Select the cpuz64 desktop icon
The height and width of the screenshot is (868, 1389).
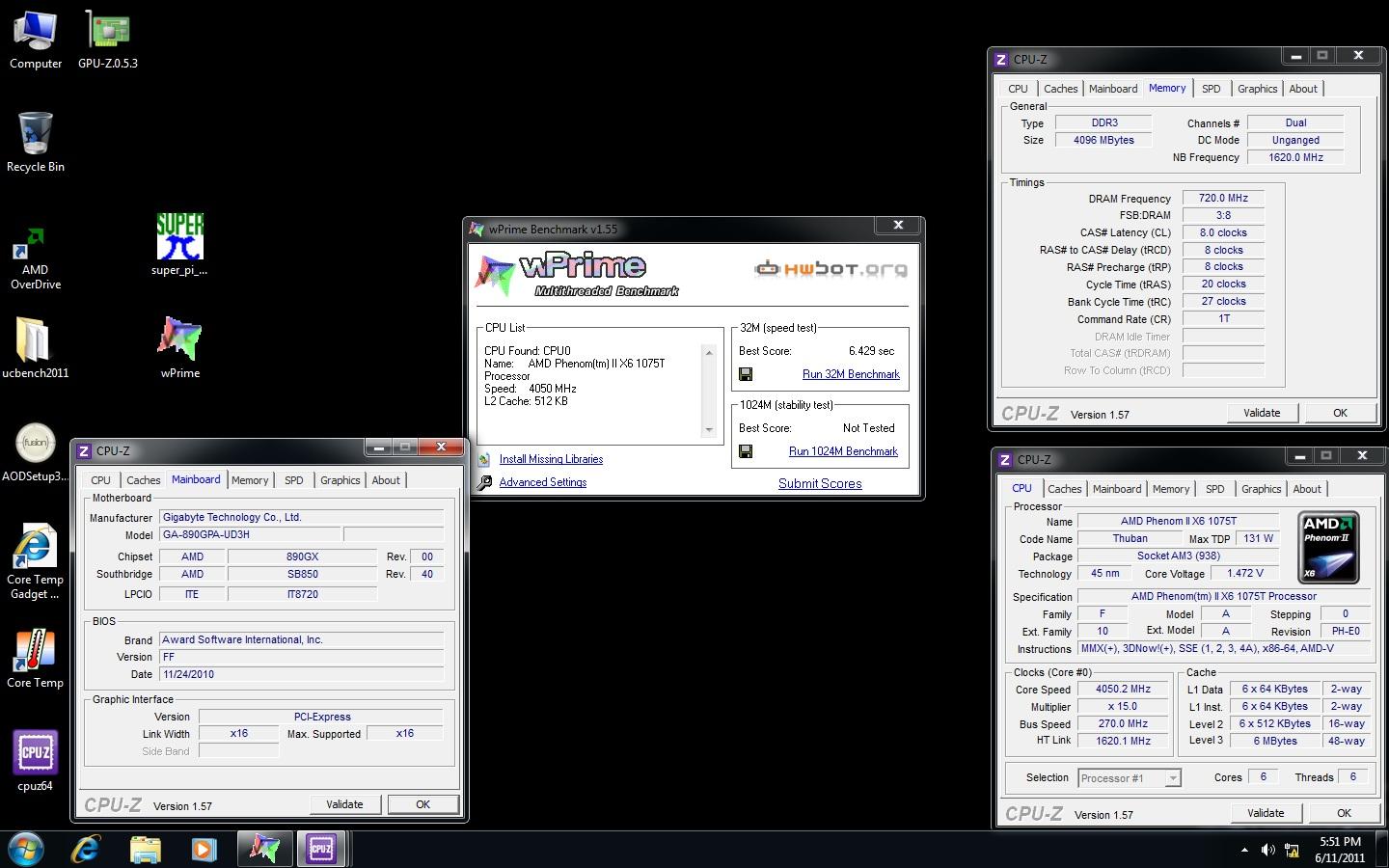[35, 761]
